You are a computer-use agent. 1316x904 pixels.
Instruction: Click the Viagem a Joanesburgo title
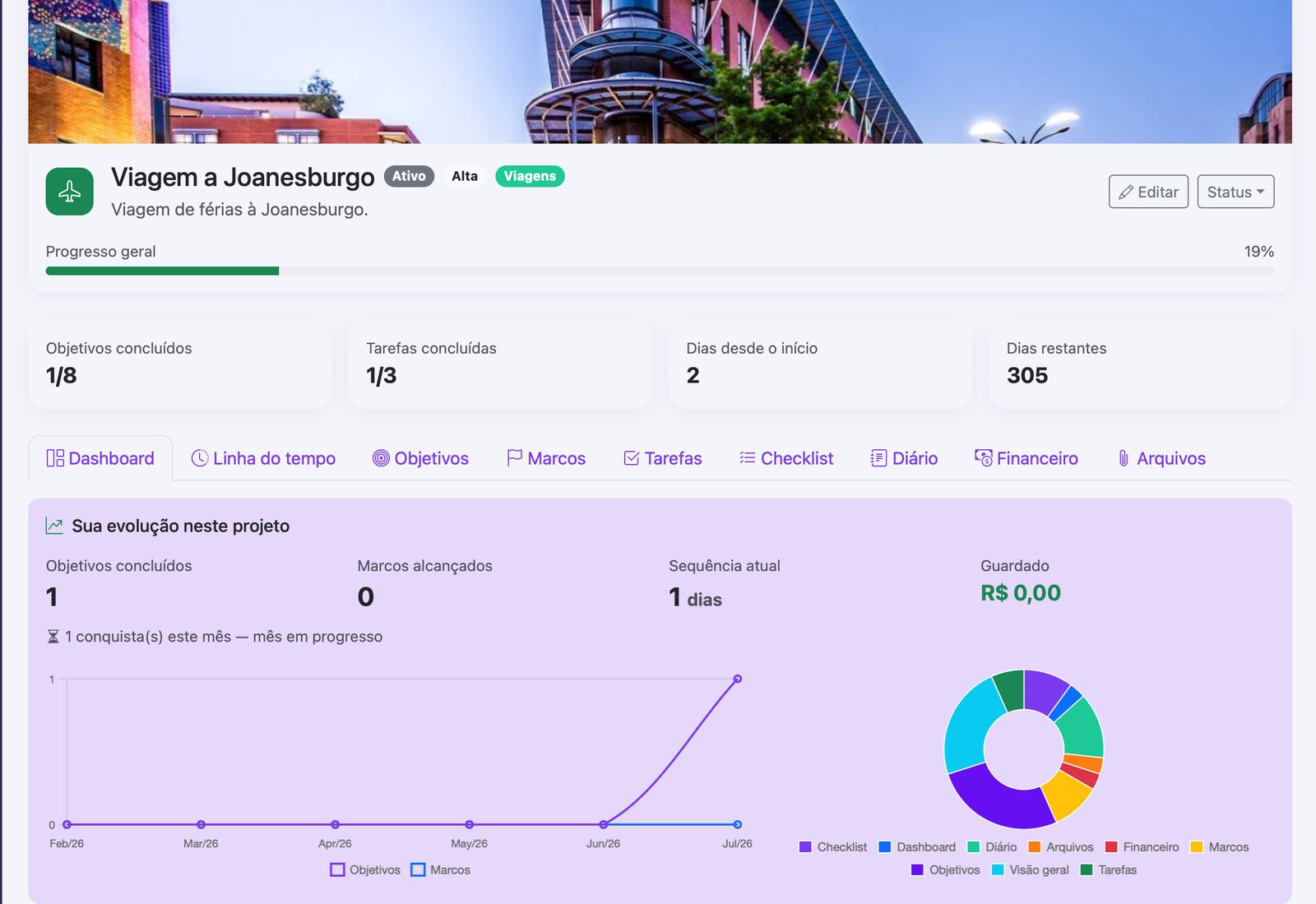[243, 177]
